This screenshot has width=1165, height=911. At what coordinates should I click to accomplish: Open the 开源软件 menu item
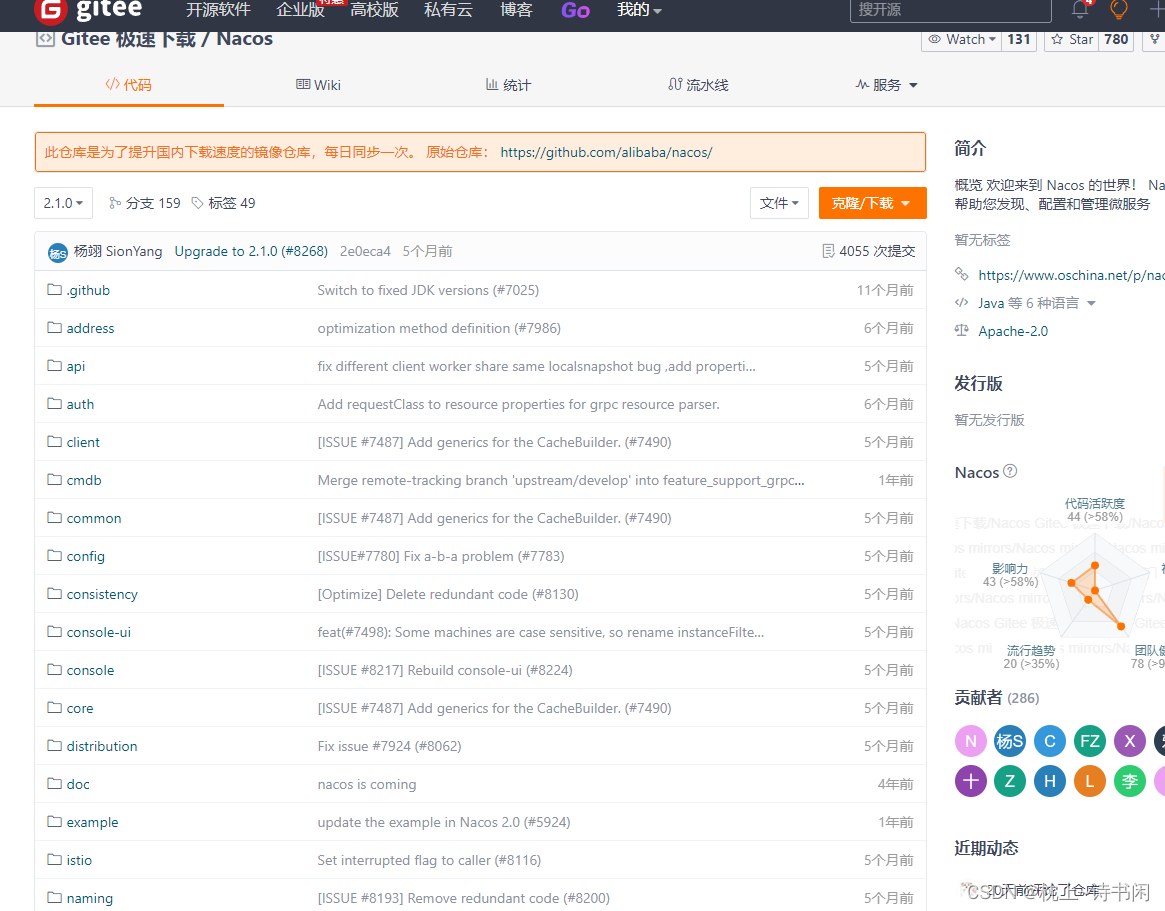218,10
